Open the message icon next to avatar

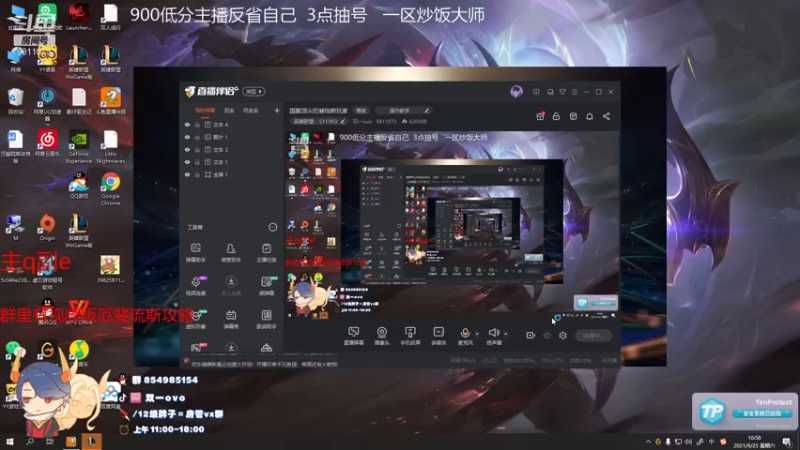(536, 92)
